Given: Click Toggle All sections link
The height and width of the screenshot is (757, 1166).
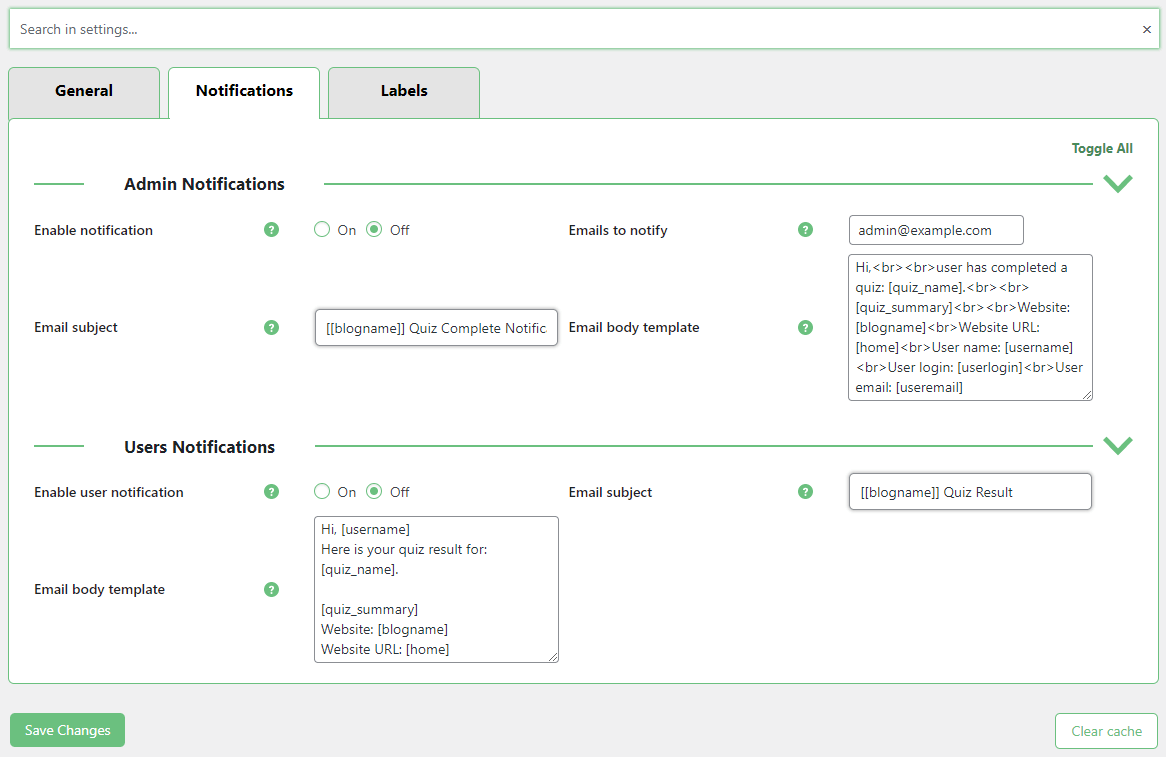Looking at the screenshot, I should tap(1102, 148).
